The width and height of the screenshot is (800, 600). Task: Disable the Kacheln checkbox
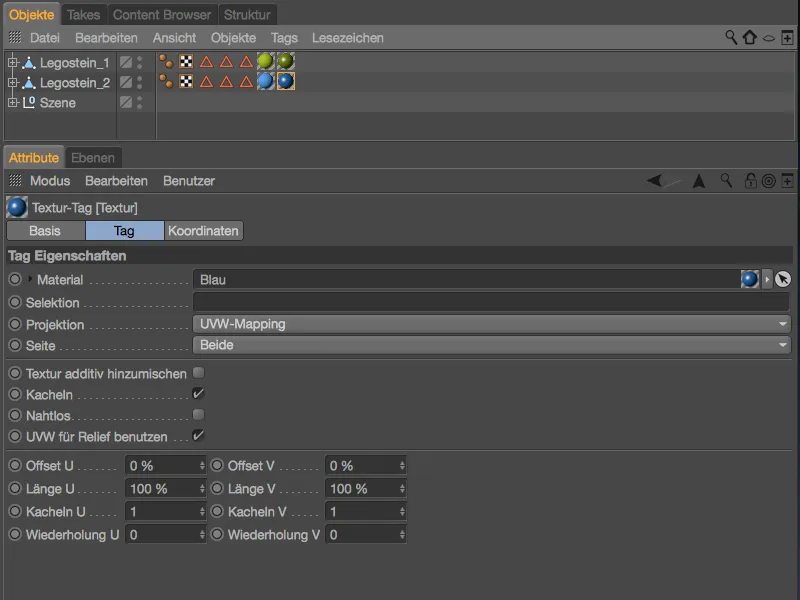pos(198,394)
